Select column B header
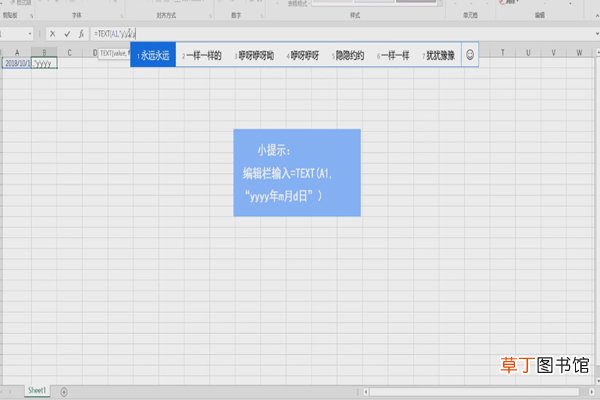 click(44, 53)
